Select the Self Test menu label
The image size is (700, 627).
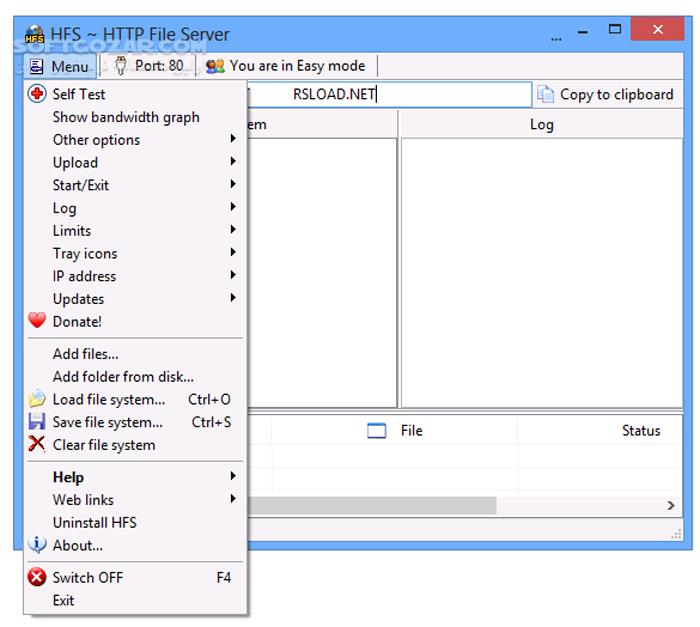click(x=79, y=94)
